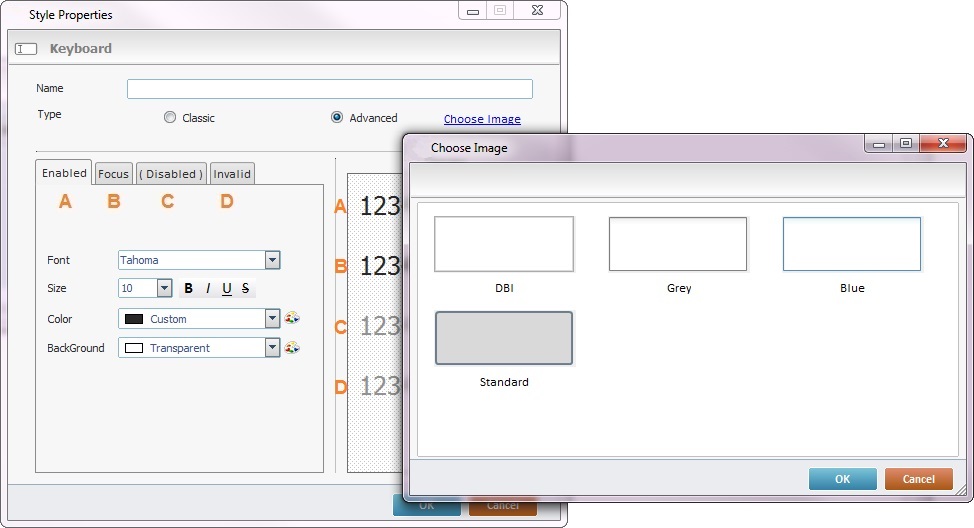Open color palette next to BackGround field
The height and width of the screenshot is (528, 974).
[x=292, y=347]
